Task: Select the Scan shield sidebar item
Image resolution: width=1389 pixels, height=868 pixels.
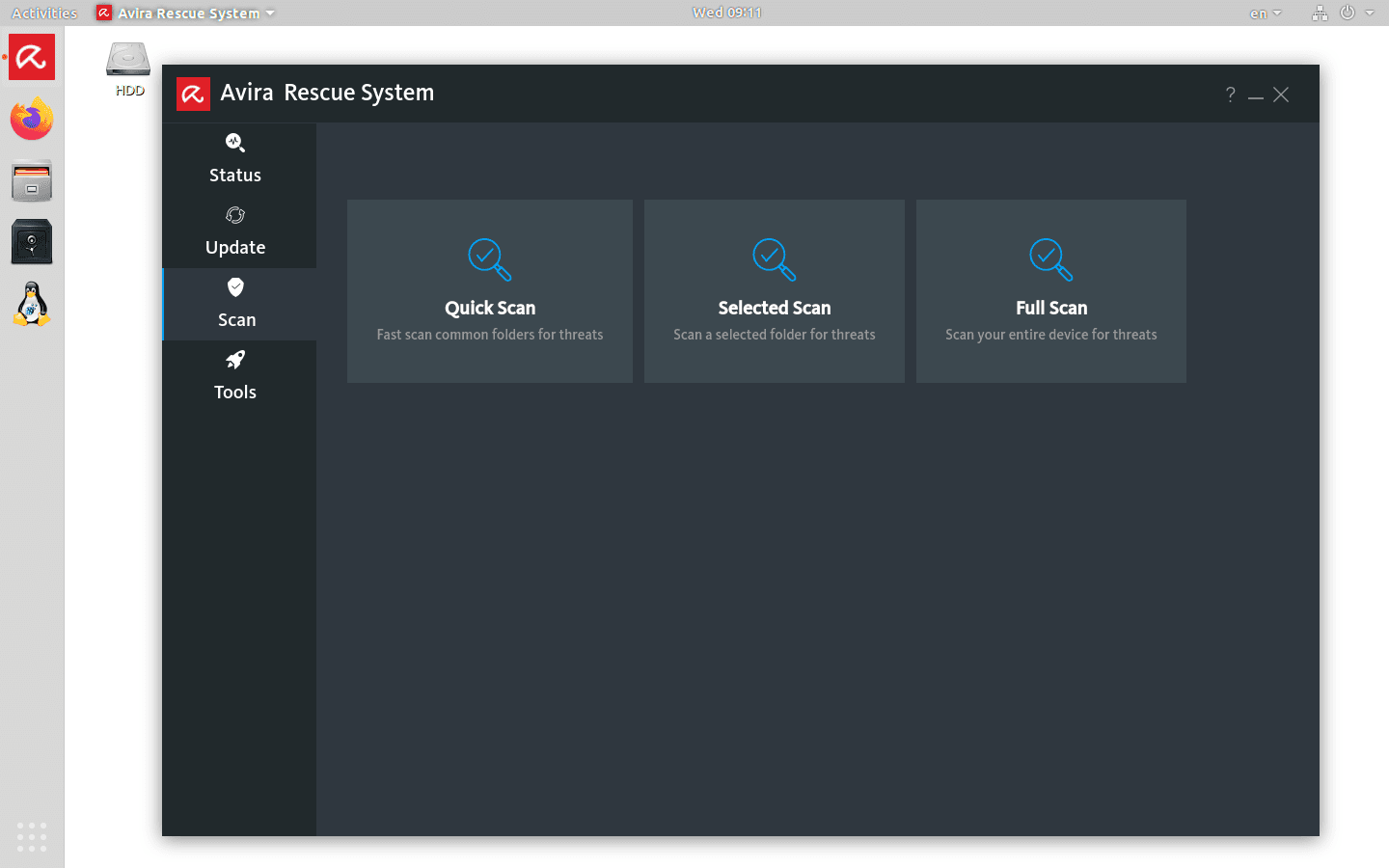Action: coord(236,304)
